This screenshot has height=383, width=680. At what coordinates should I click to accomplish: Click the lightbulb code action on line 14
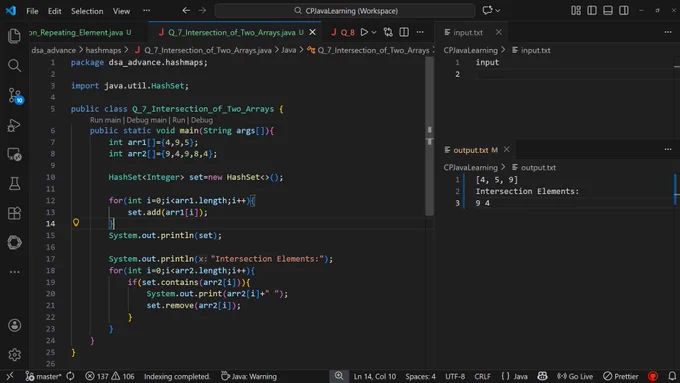click(76, 223)
